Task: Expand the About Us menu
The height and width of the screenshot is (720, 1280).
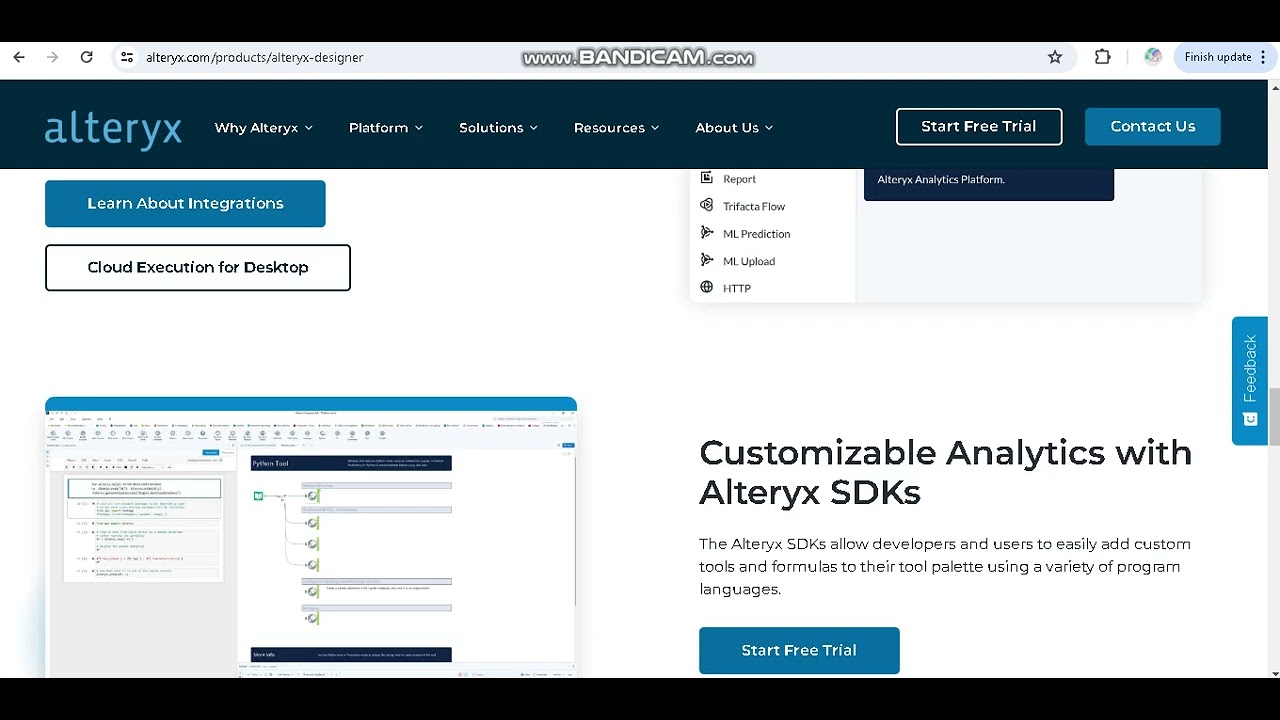Action: tap(734, 128)
